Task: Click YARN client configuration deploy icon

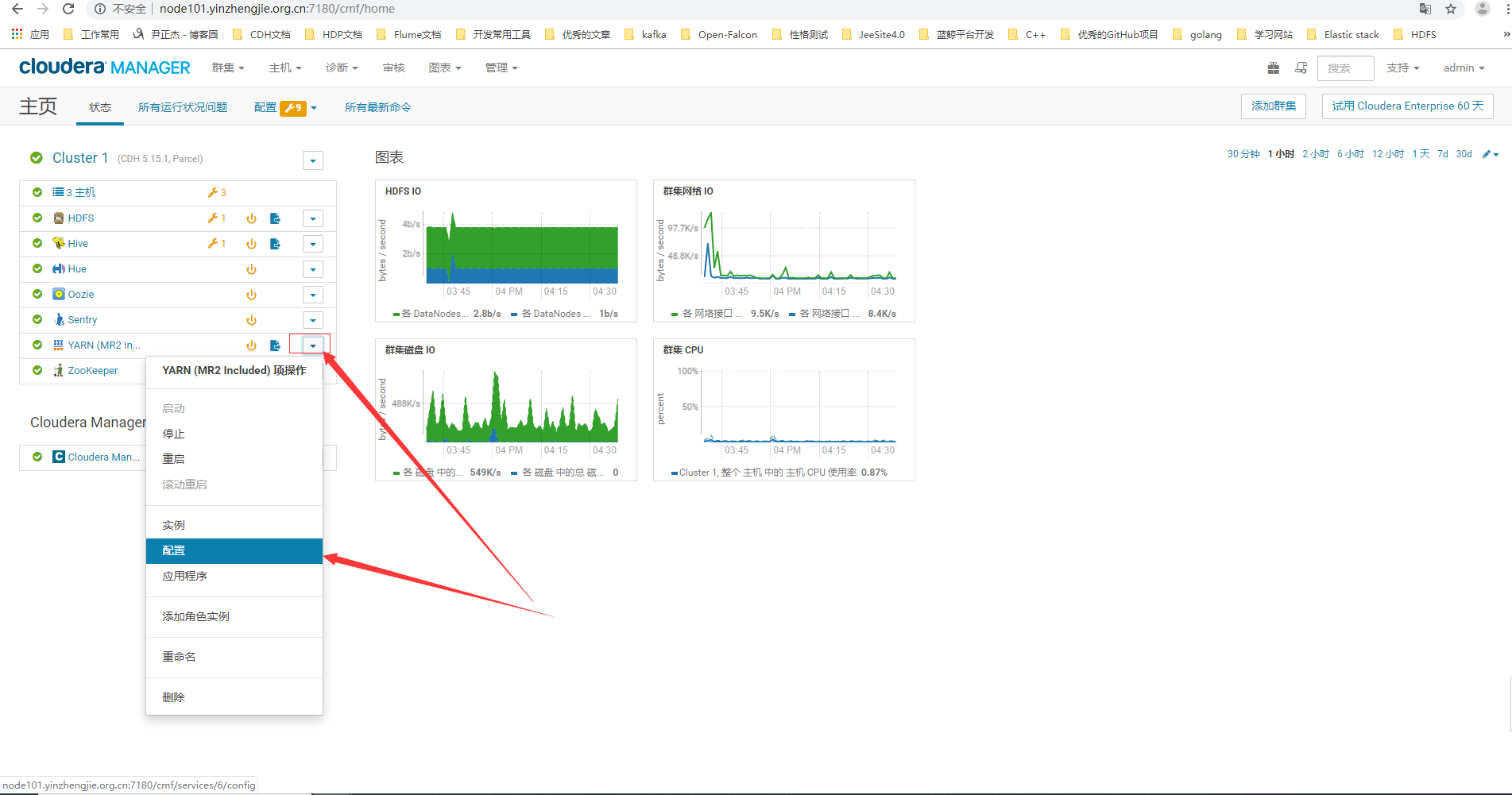Action: coord(275,345)
